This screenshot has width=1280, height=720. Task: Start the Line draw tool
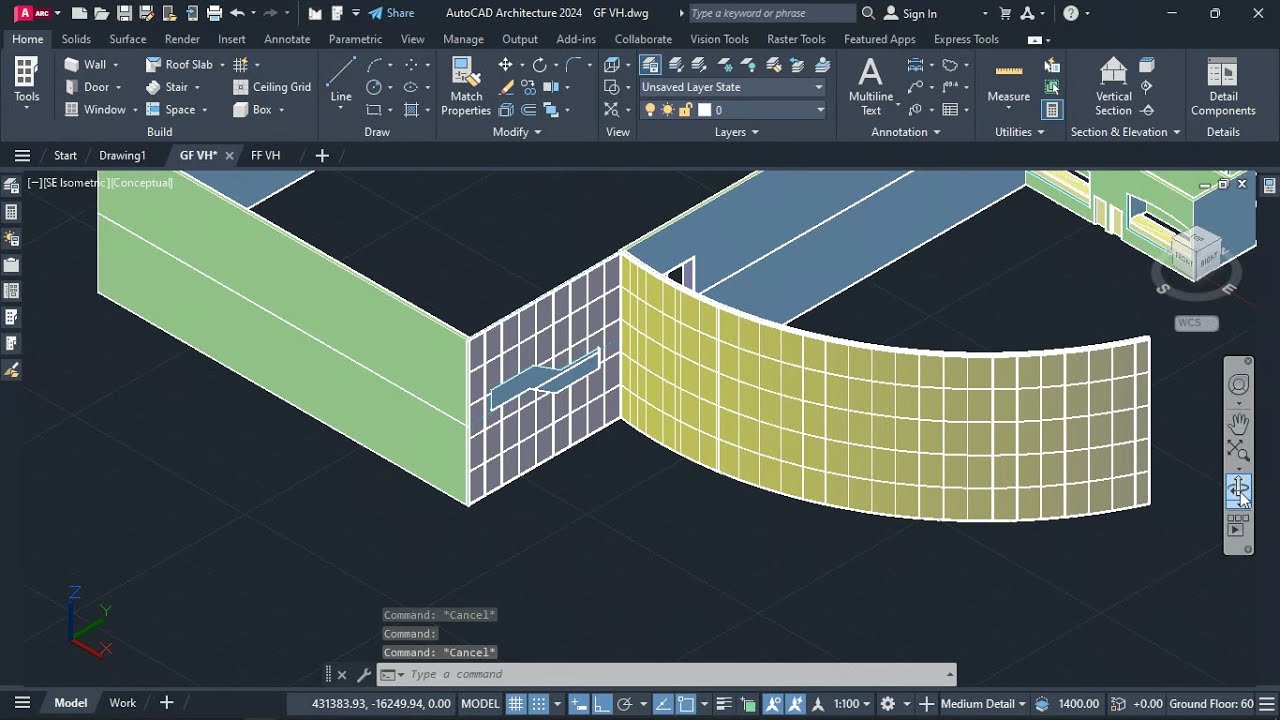point(341,80)
